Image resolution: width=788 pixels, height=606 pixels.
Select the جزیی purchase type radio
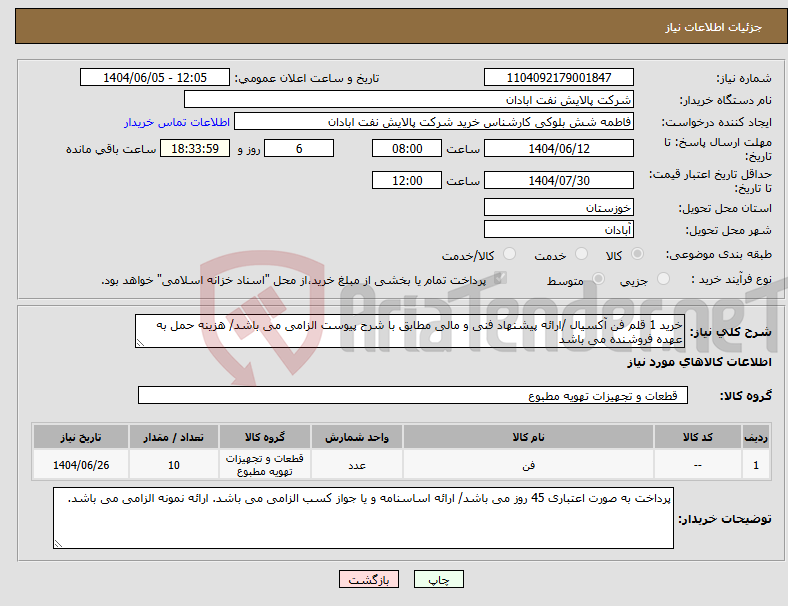point(663,279)
